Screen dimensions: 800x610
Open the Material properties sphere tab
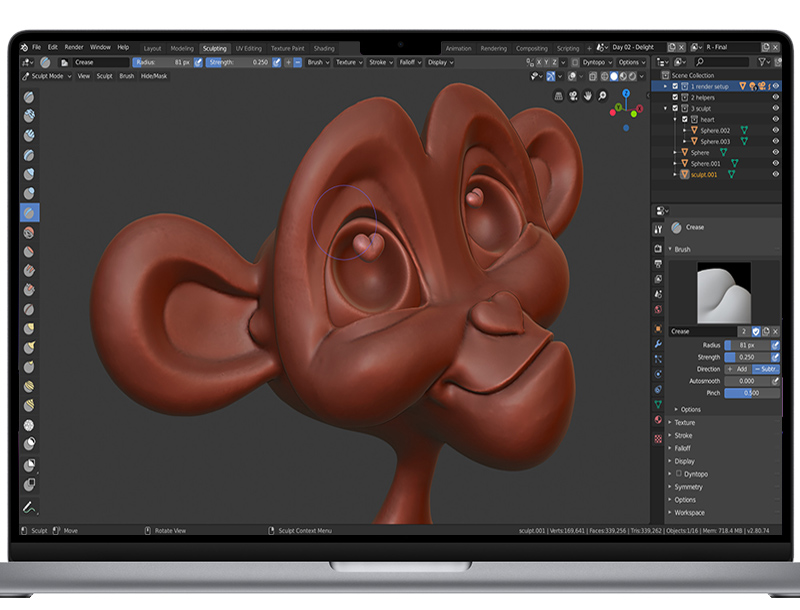(658, 420)
